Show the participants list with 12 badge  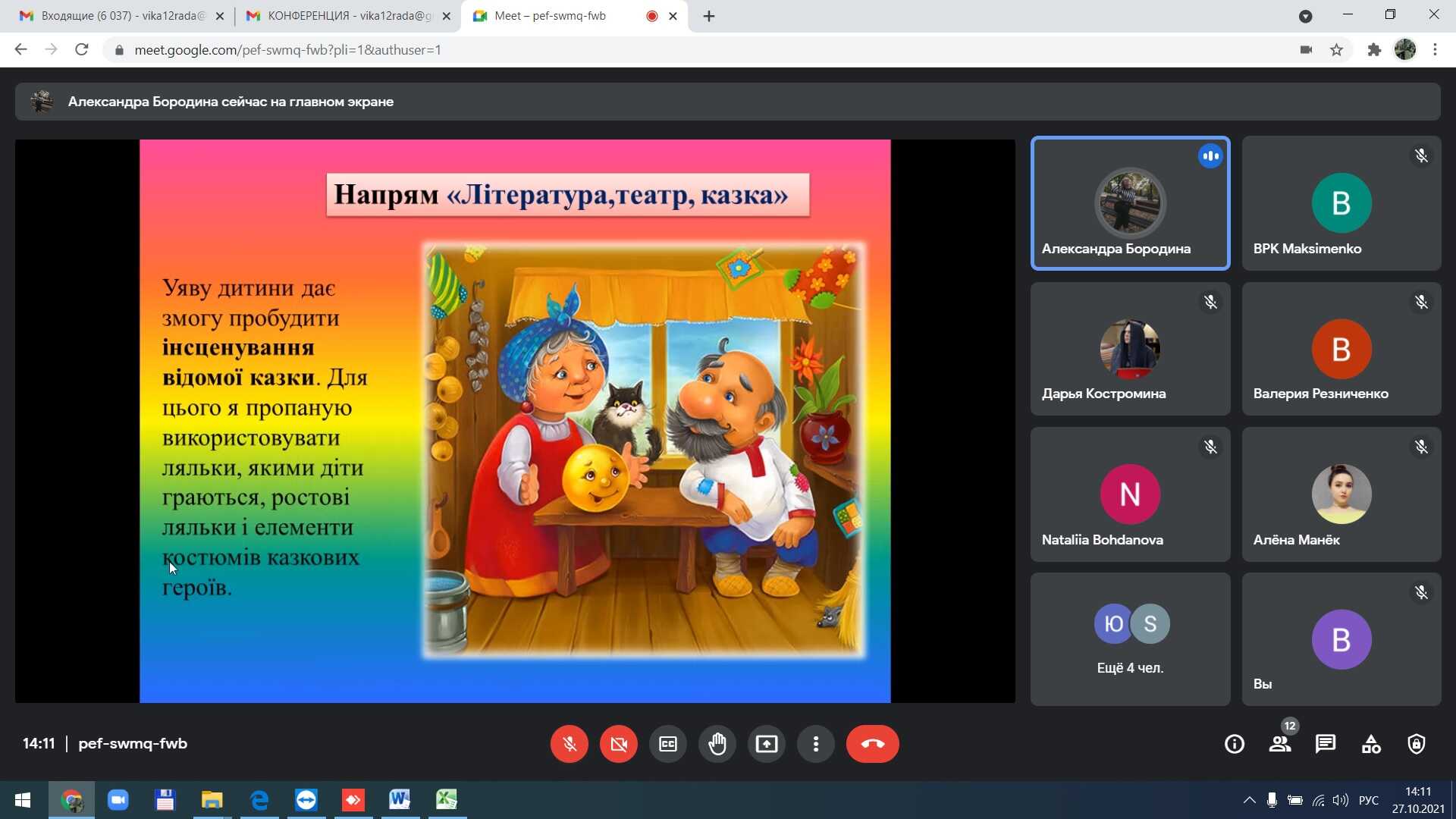1280,744
